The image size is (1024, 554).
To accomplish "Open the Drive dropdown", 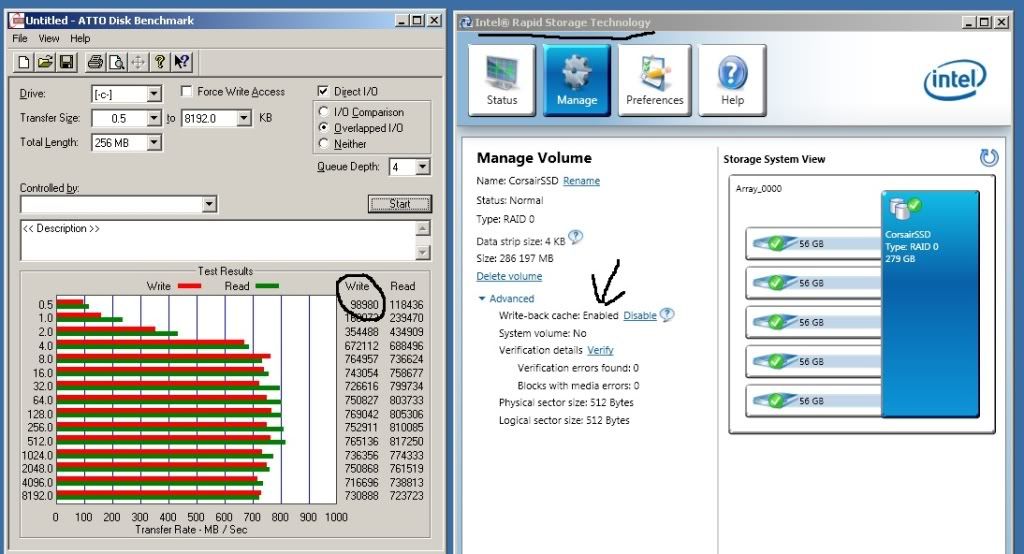I will point(154,94).
